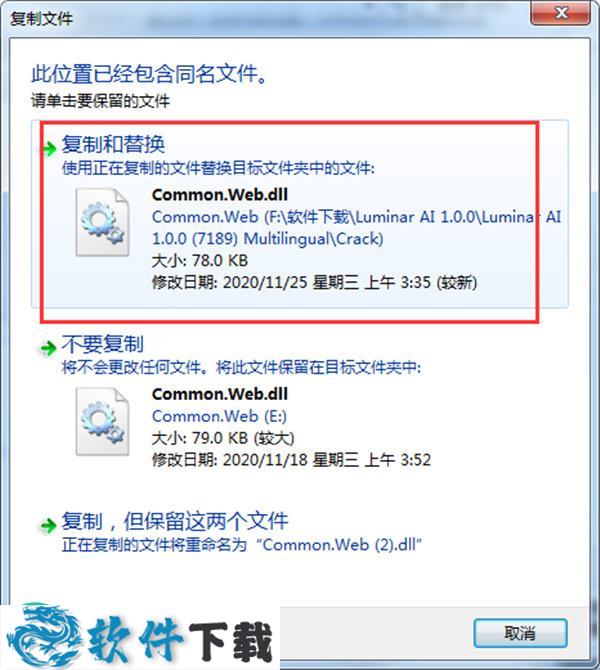Cancel with the 取消 button
Screen dimensions: 600x670
(x=520, y=633)
